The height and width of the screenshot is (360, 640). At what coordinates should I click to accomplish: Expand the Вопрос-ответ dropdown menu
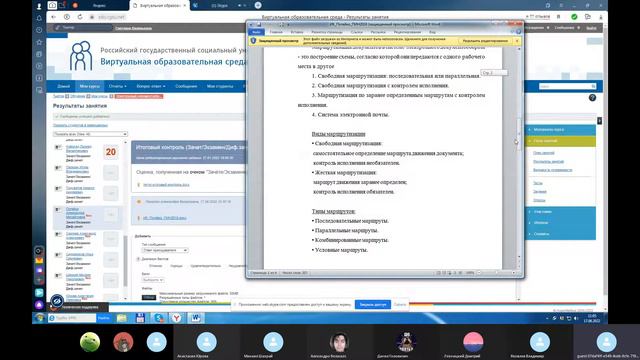(151, 86)
